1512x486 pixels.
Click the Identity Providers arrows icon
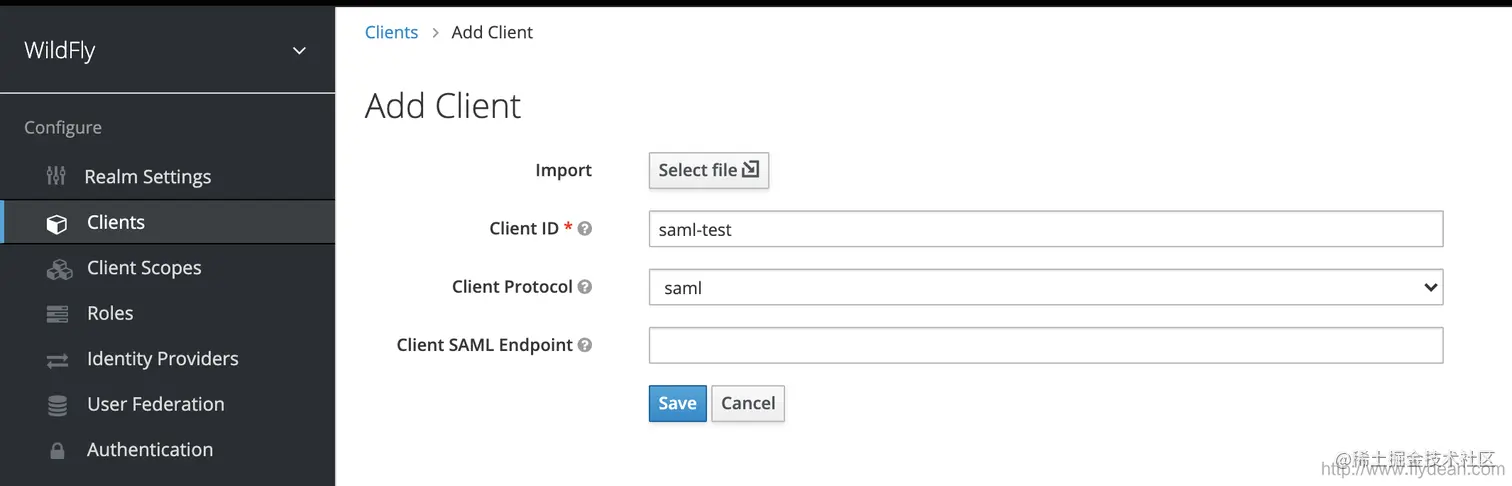[57, 360]
